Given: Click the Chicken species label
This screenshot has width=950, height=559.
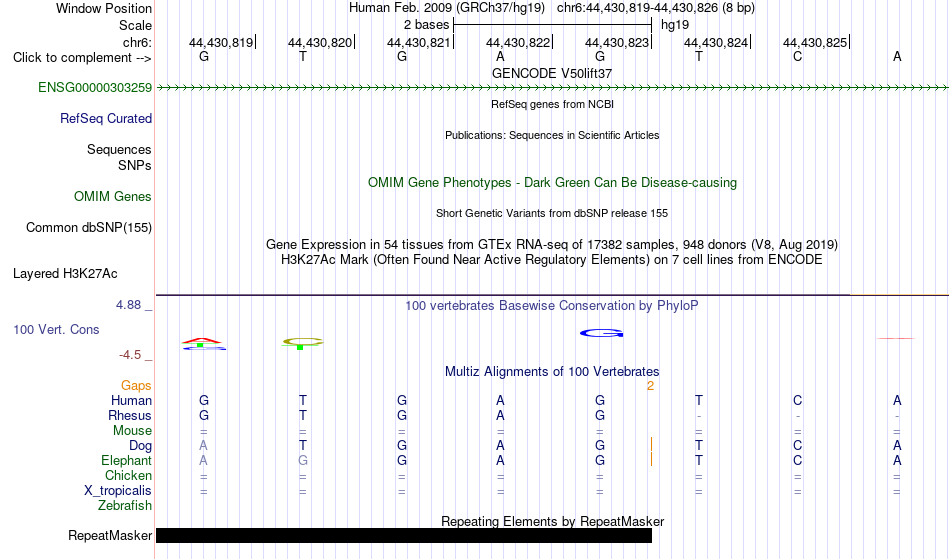Looking at the screenshot, I should [x=128, y=476].
